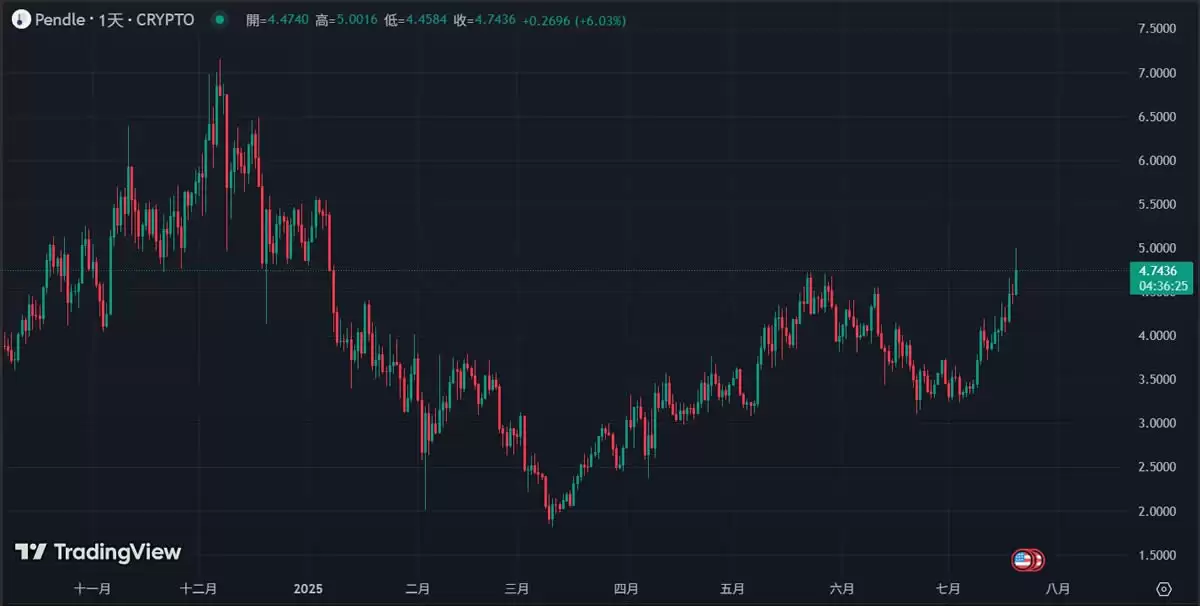Click the 2.0000 price axis label

click(1156, 511)
